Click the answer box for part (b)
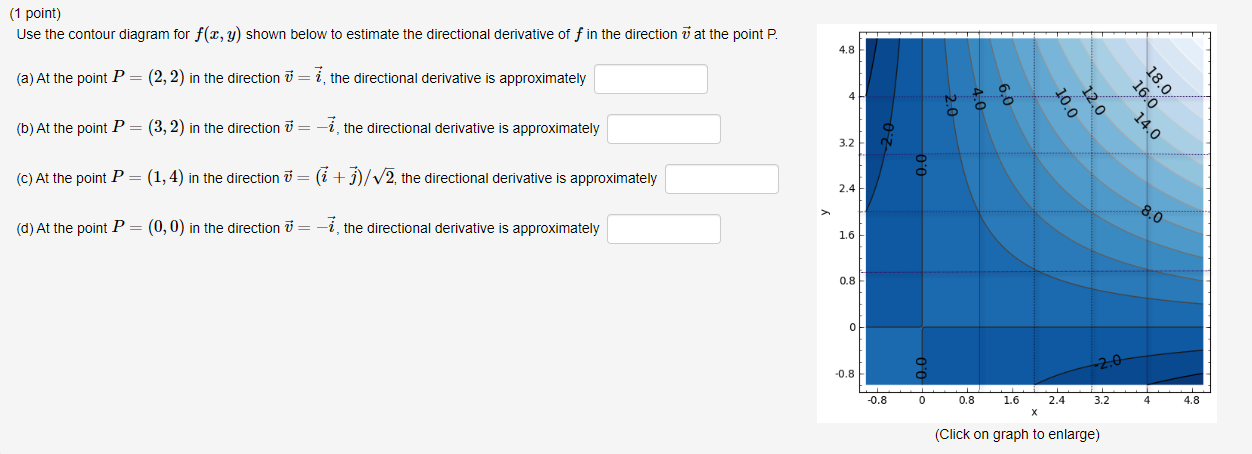This screenshot has height=454, width=1252. (x=664, y=129)
